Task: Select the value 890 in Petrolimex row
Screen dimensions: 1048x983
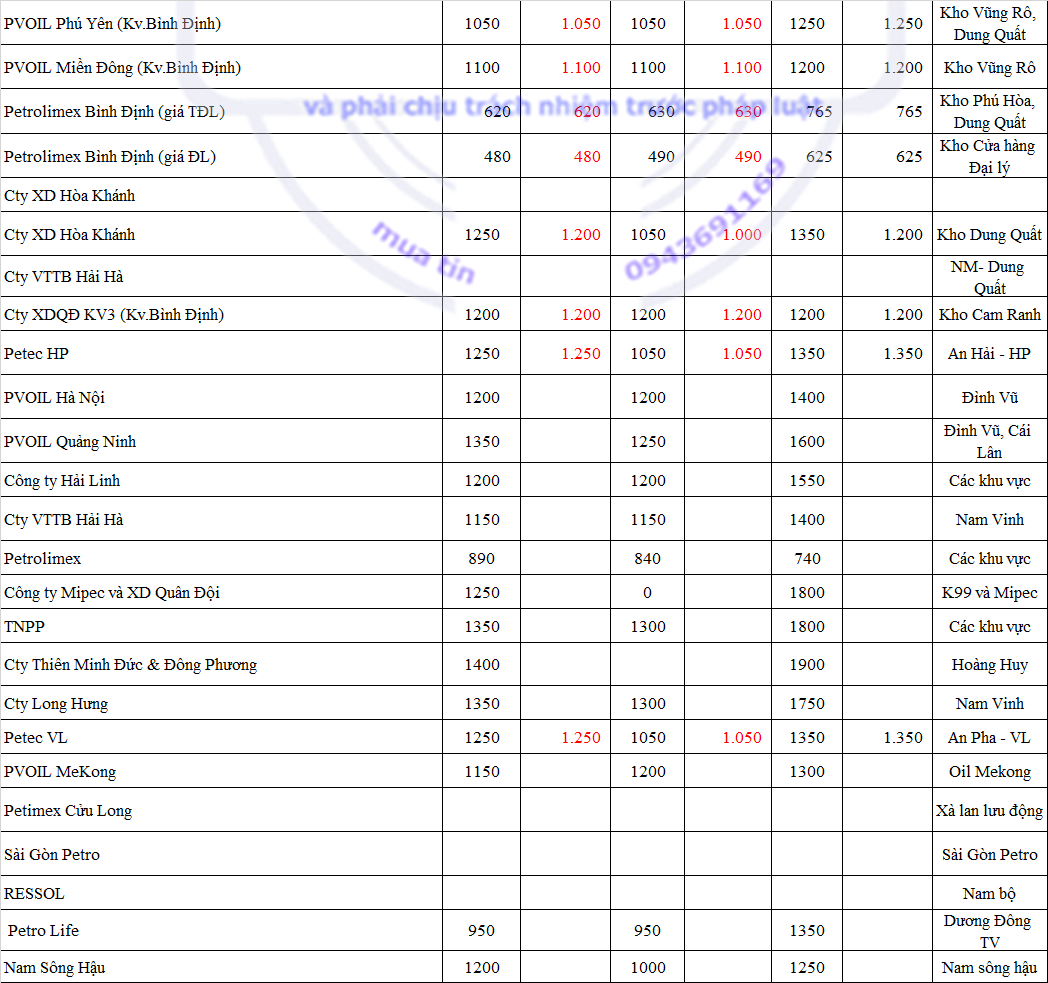Action: click(x=481, y=559)
